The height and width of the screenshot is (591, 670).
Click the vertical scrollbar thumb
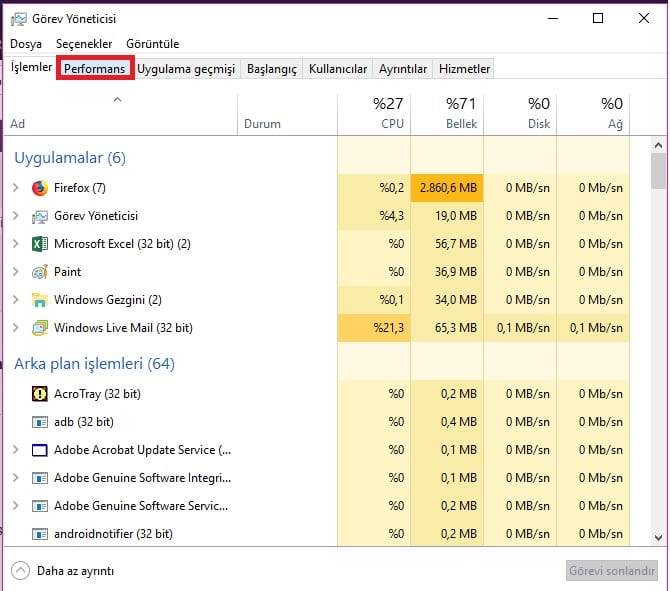[658, 171]
